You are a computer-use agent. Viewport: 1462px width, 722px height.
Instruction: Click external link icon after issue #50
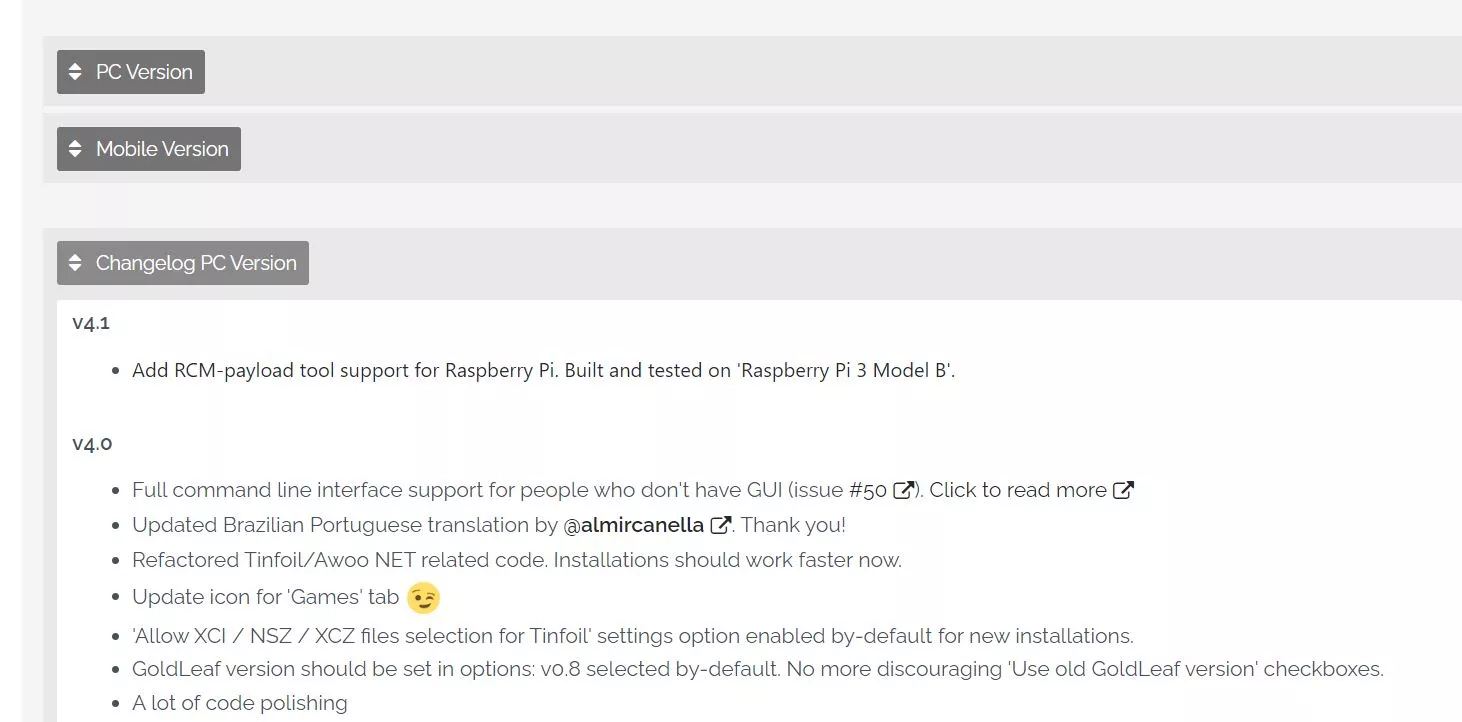click(904, 490)
